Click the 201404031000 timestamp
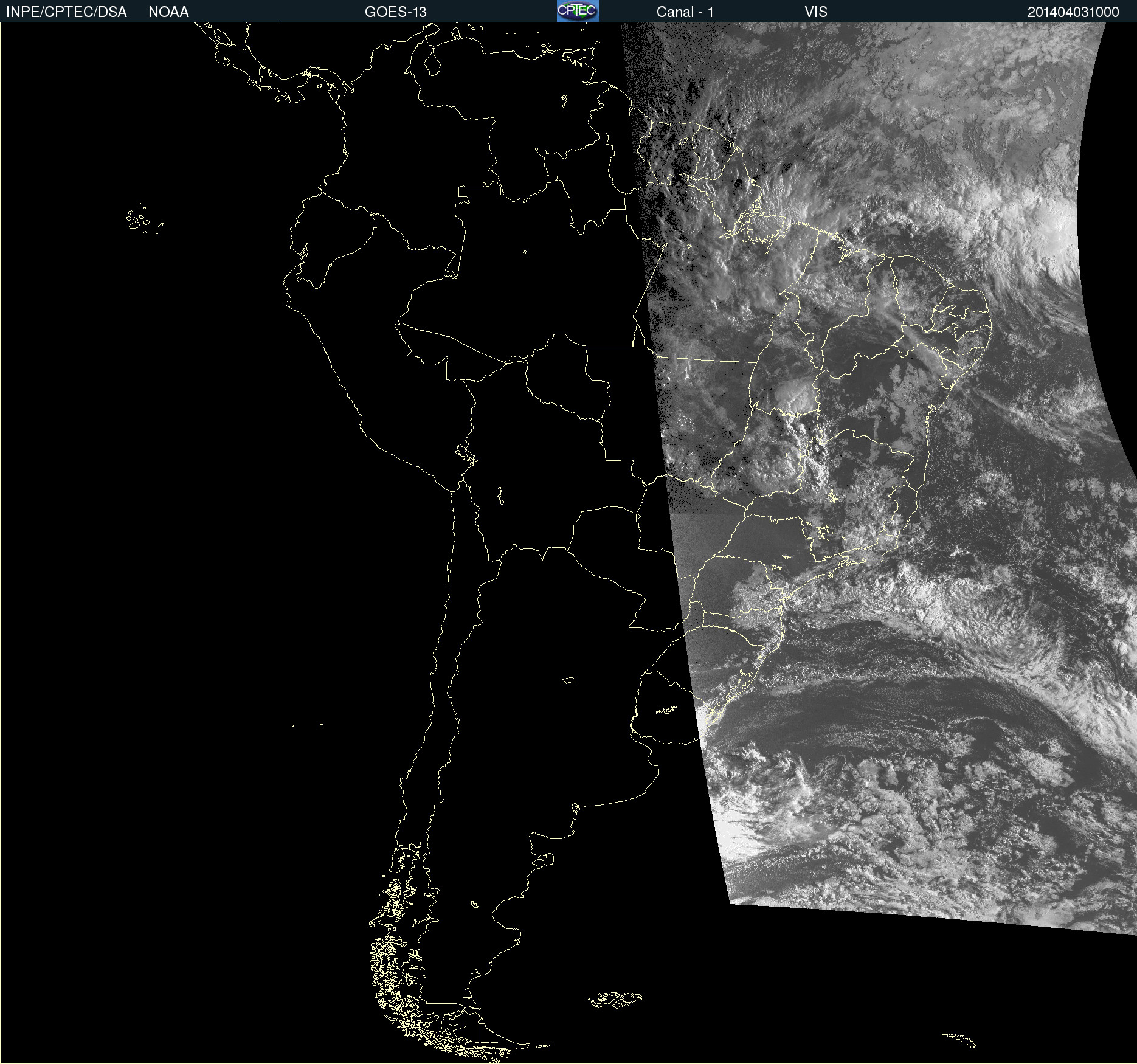This screenshot has width=1137, height=1064. coord(1073,12)
